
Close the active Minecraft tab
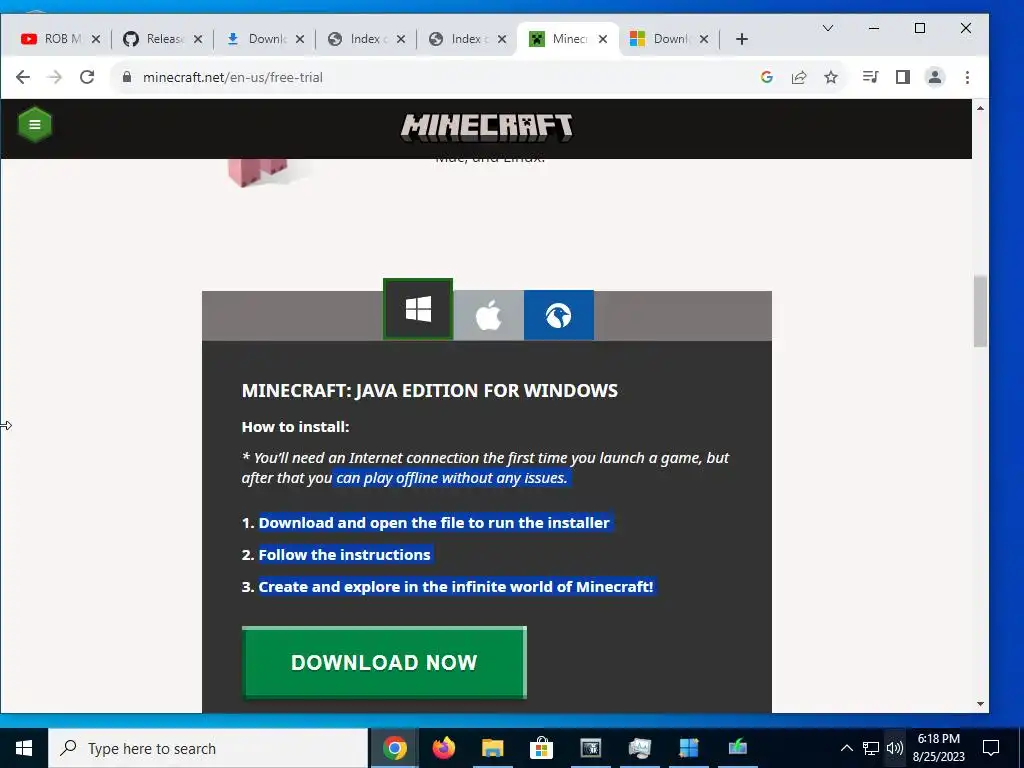603,39
